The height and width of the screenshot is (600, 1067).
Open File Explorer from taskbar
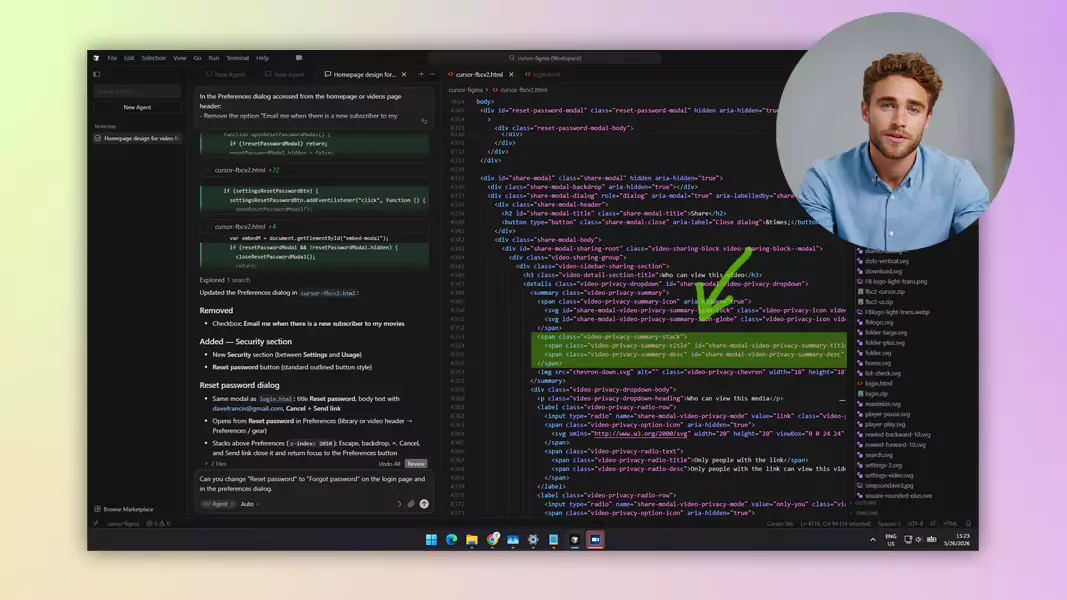(472, 539)
